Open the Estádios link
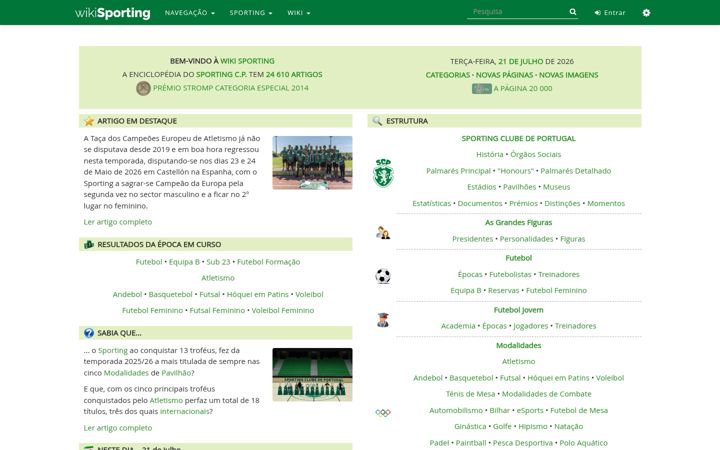This screenshot has width=720, height=450. click(482, 187)
